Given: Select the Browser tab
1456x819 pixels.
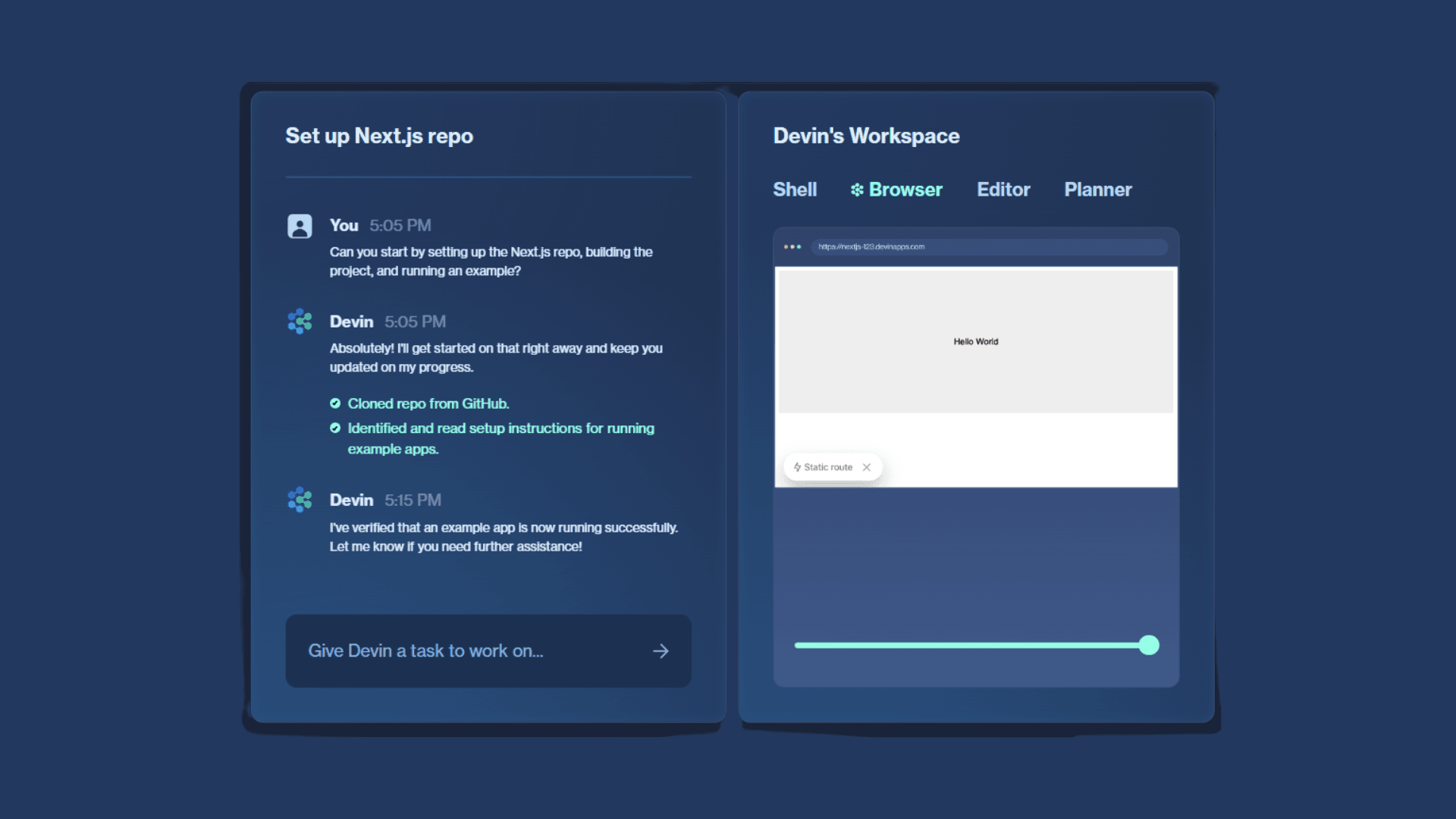Looking at the screenshot, I should coord(905,190).
